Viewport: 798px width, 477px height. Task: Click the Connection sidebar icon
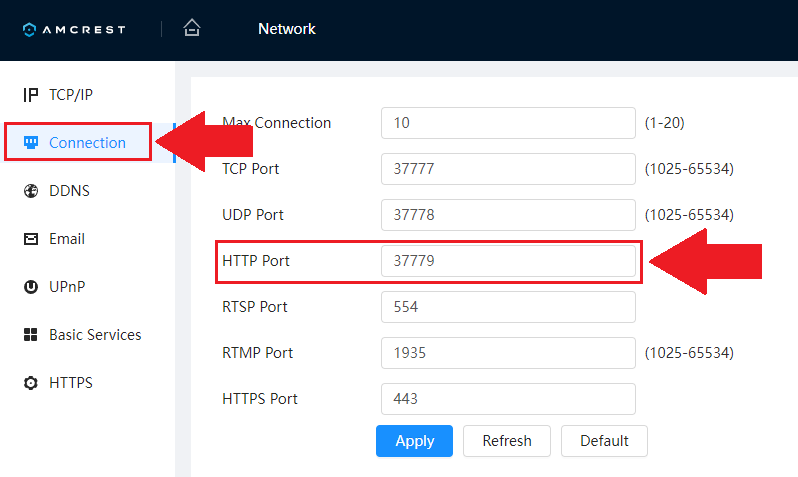tap(30, 143)
